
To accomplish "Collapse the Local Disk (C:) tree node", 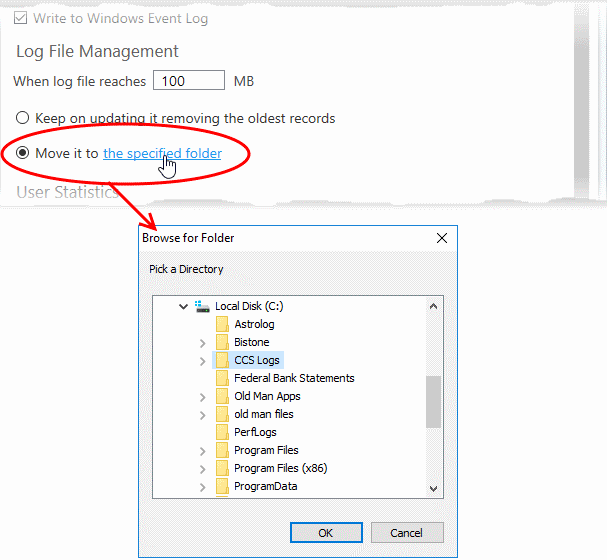I will point(183,307).
